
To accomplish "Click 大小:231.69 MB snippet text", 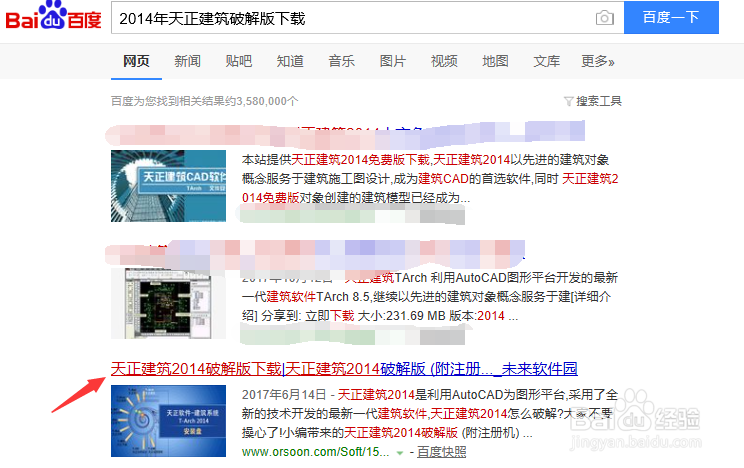I will tap(401, 316).
